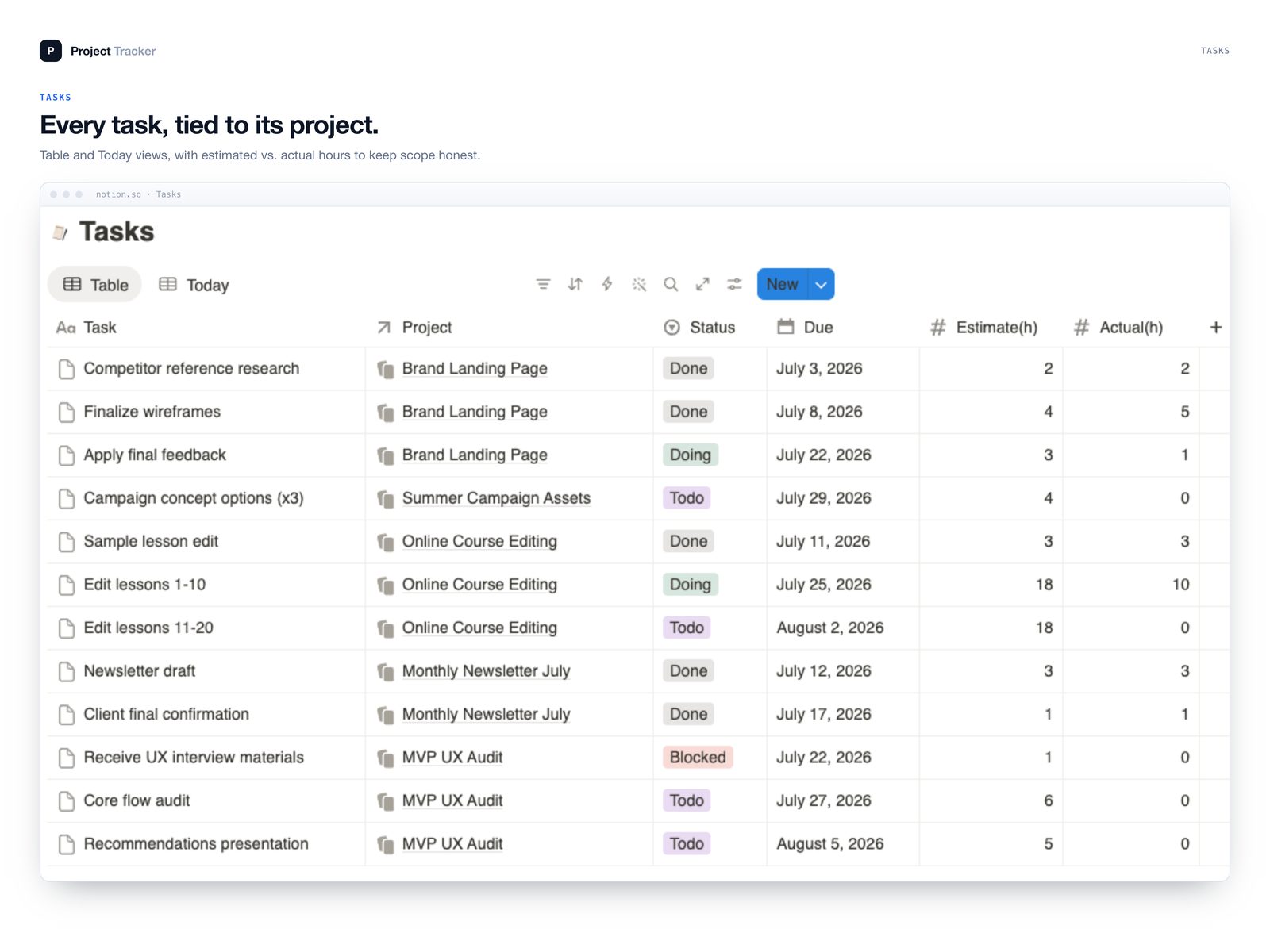Switch to the Today view tab
This screenshot has height=952, width=1270.
194,285
